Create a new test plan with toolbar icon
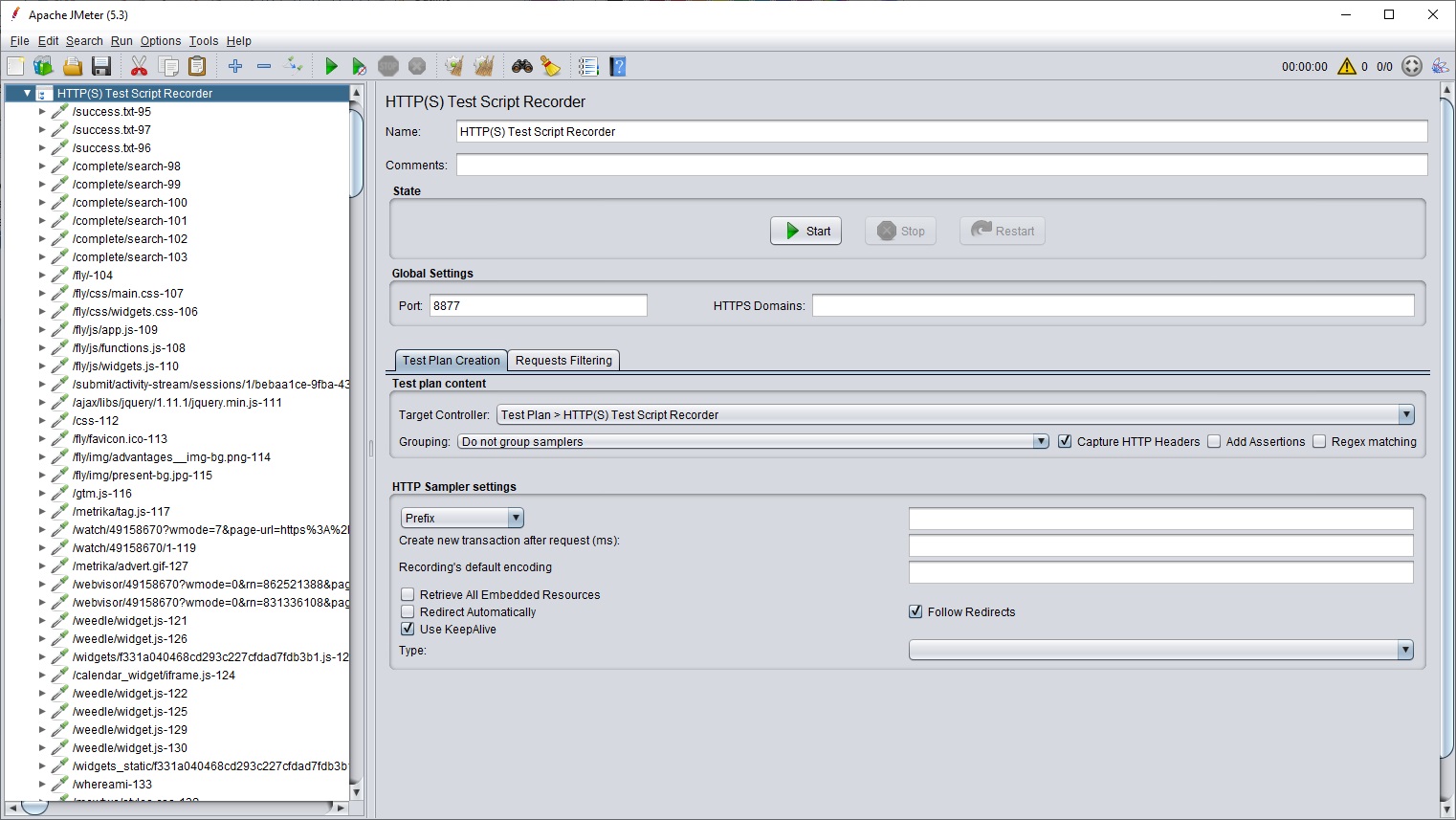 15,66
